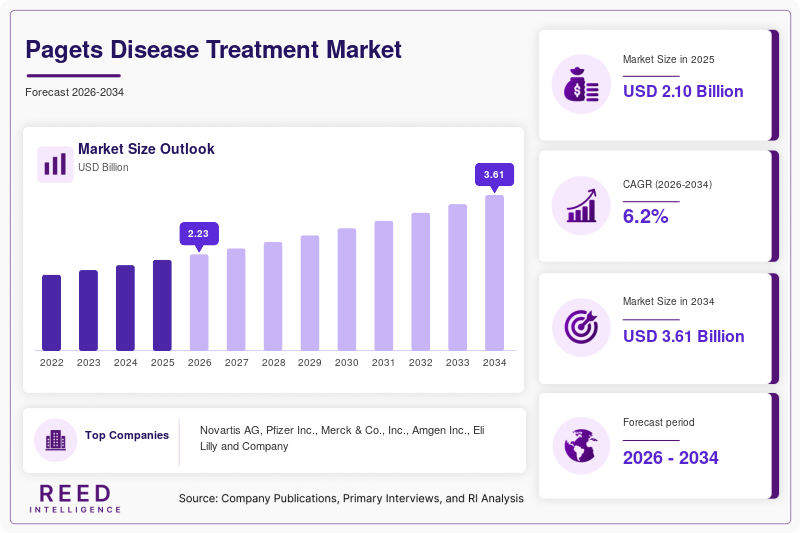Click the 'Forecast 2026-2034' subtitle
800x533 pixels.
[74, 92]
